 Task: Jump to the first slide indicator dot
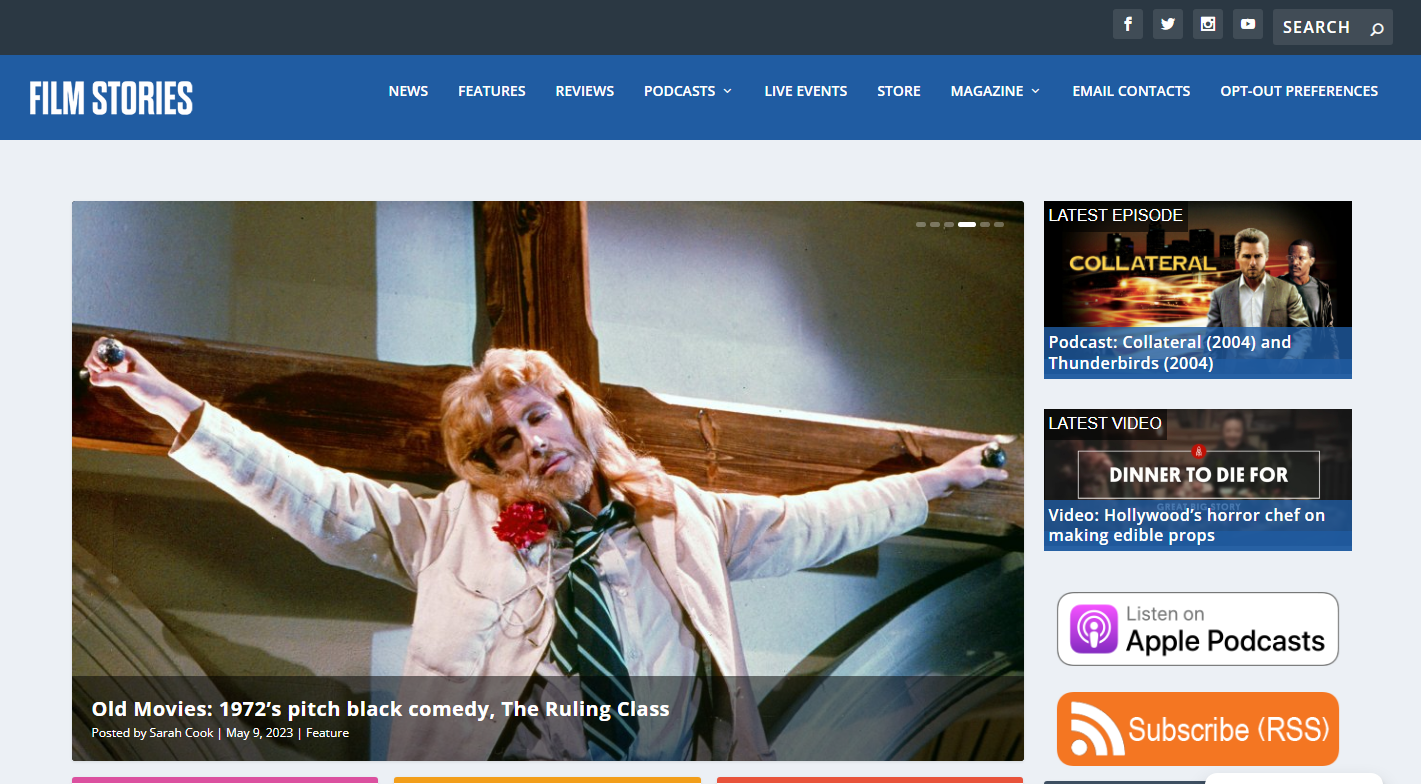pos(921,224)
